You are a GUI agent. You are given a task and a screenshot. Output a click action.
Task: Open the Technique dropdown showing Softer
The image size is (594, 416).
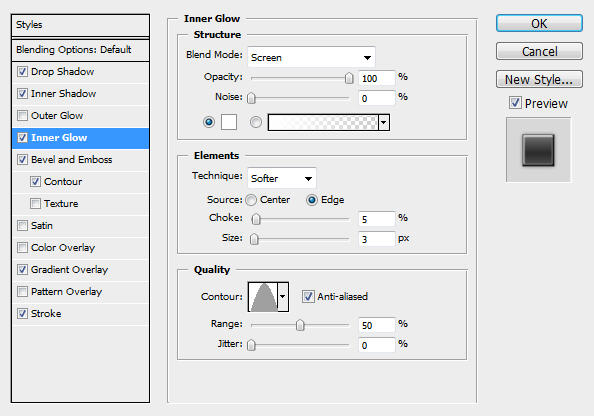pos(282,178)
